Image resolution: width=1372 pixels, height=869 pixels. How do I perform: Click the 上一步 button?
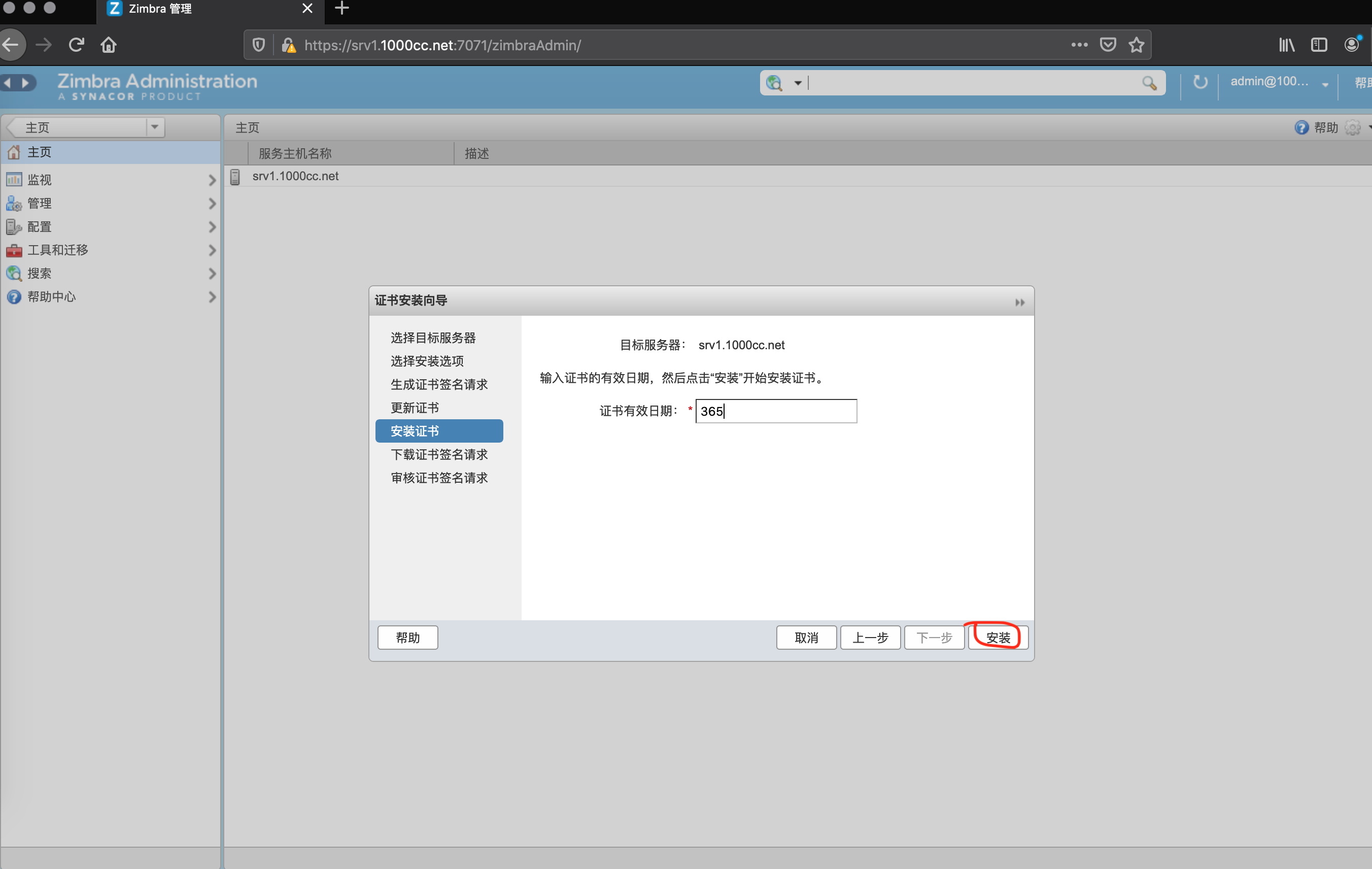point(870,637)
